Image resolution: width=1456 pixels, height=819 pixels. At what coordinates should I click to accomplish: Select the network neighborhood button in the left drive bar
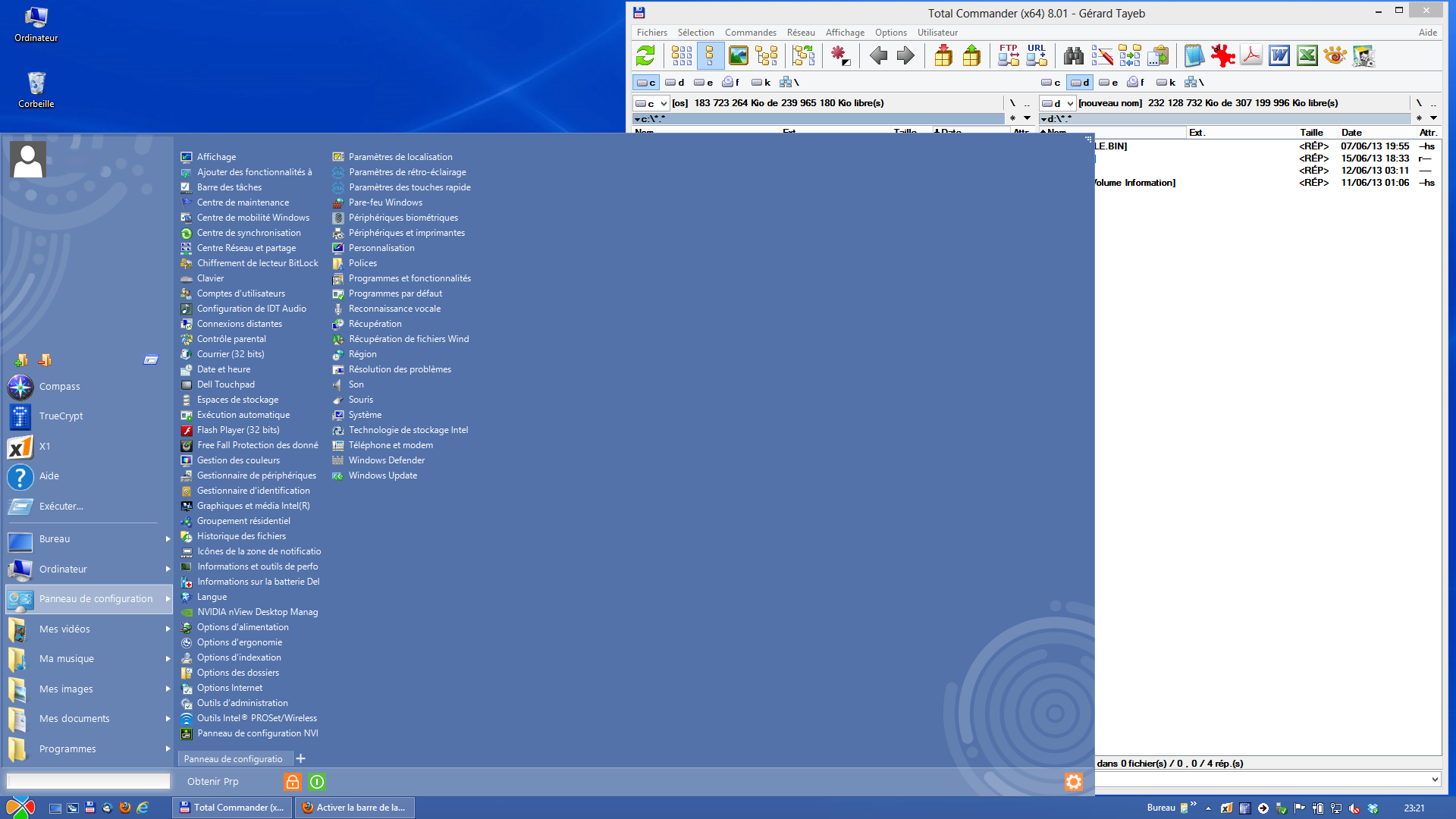tap(789, 83)
